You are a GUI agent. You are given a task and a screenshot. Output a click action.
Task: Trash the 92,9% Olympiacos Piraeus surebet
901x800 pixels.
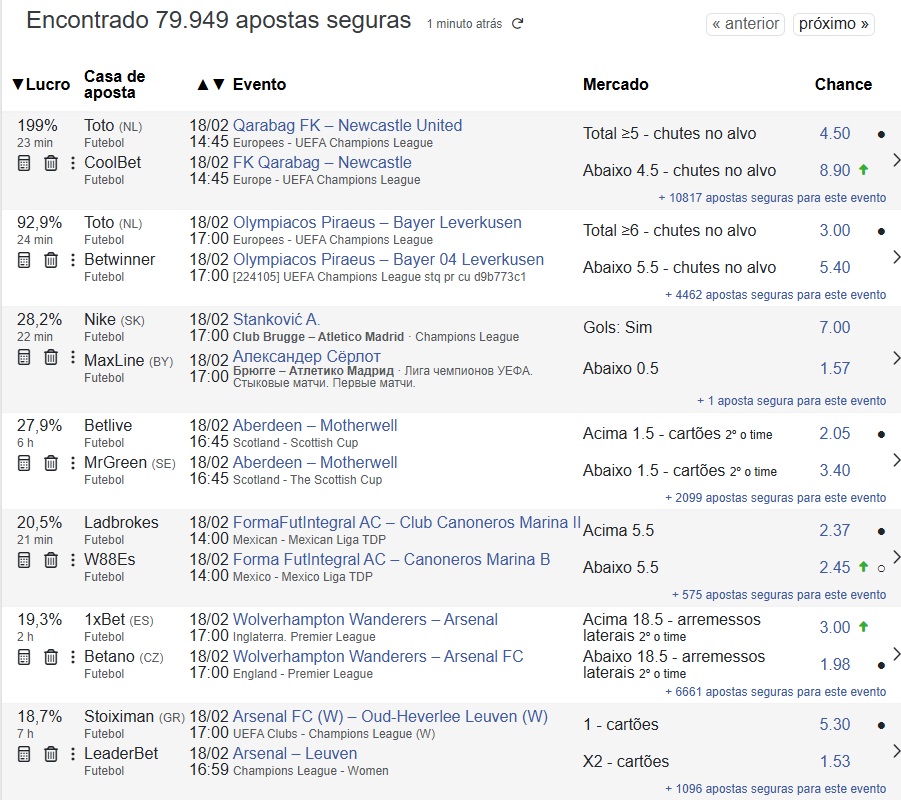click(51, 260)
